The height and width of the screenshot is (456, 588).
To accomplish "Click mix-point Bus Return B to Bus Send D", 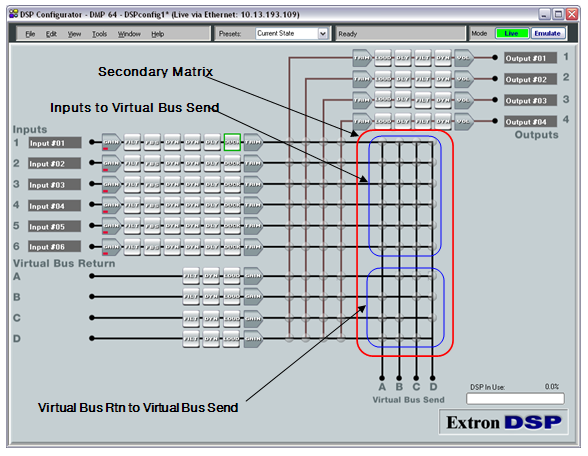I will 433,297.
